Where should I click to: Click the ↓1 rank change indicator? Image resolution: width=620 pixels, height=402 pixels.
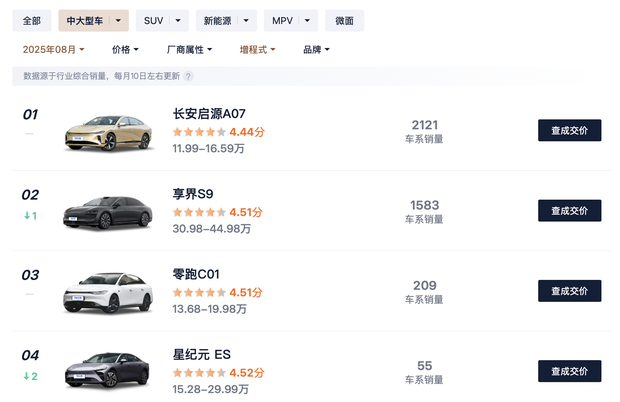coord(30,216)
